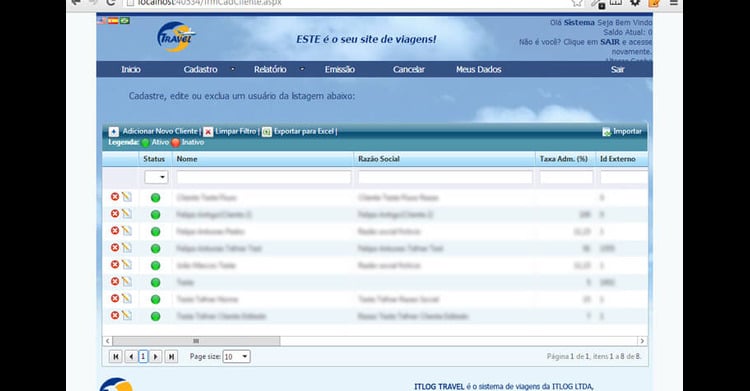This screenshot has width=750, height=391.
Task: Click the horizontal scrollbar right arrow
Action: pyautogui.click(x=642, y=341)
